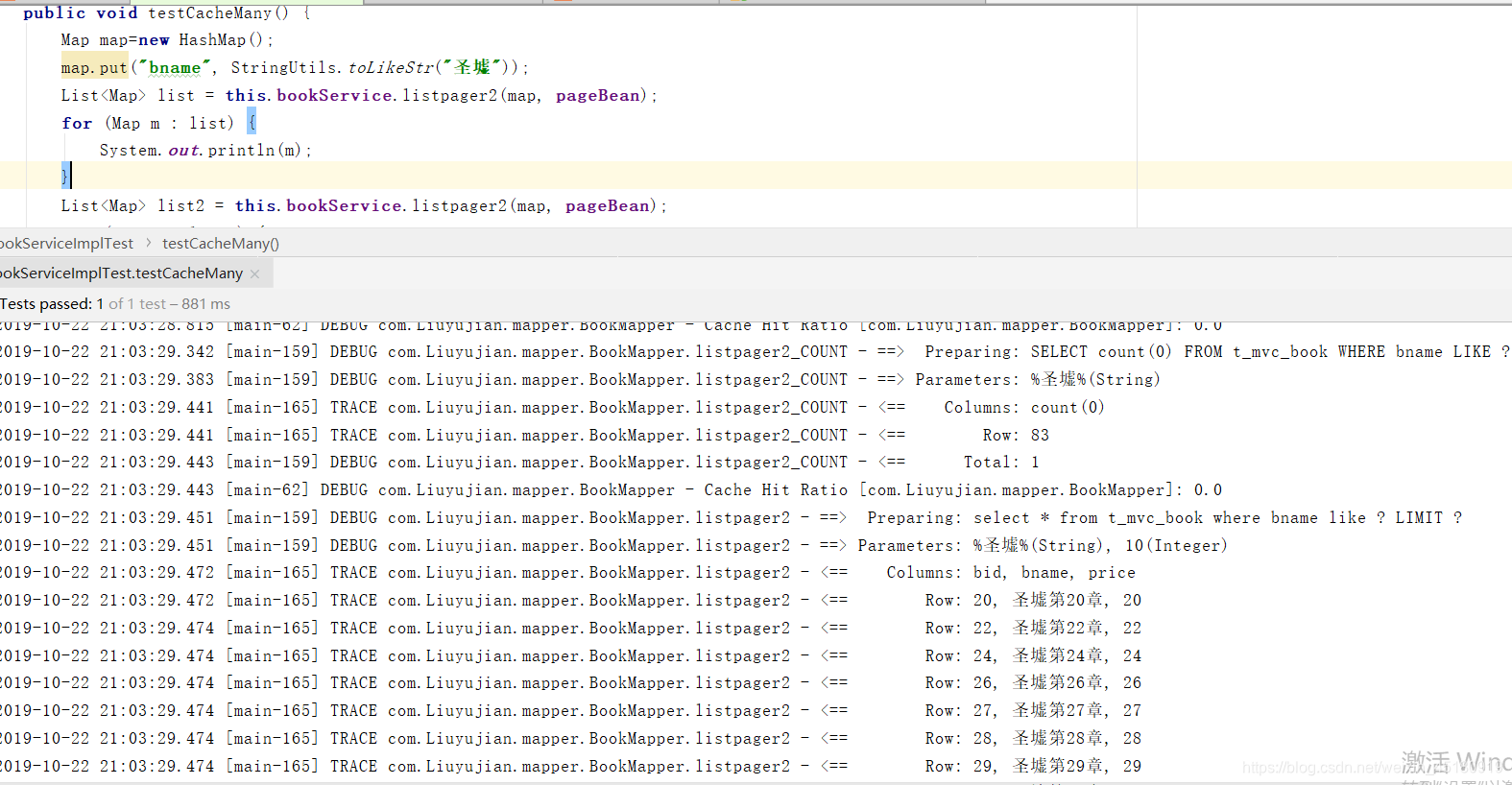The height and width of the screenshot is (785, 1512).
Task: Click the 'Row: 83' log line
Action: pyautogui.click(x=525, y=436)
